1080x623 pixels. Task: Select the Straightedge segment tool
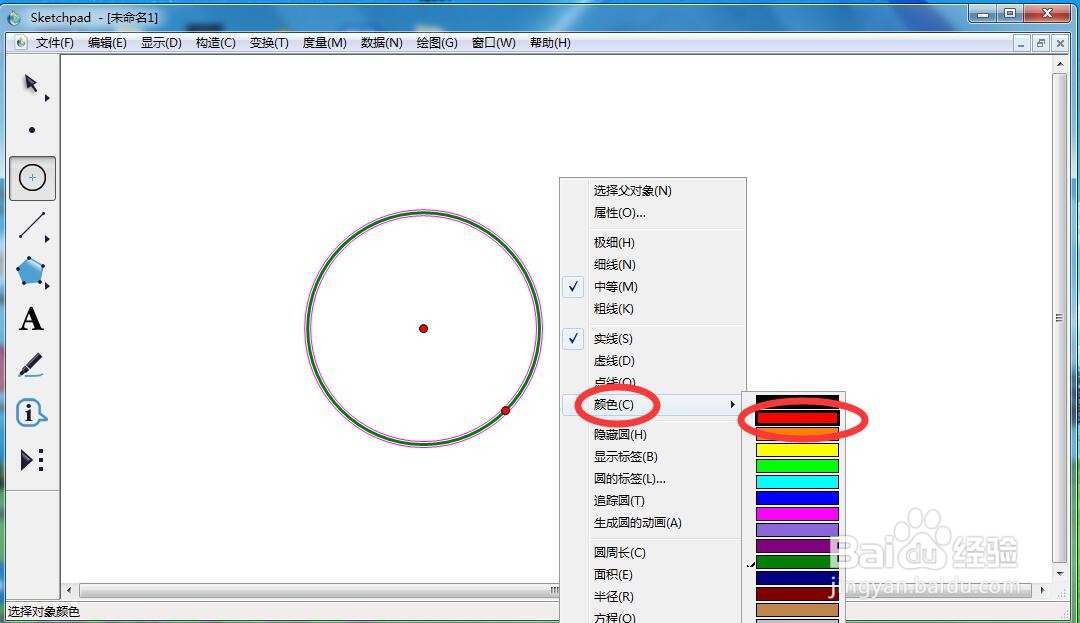(31, 224)
